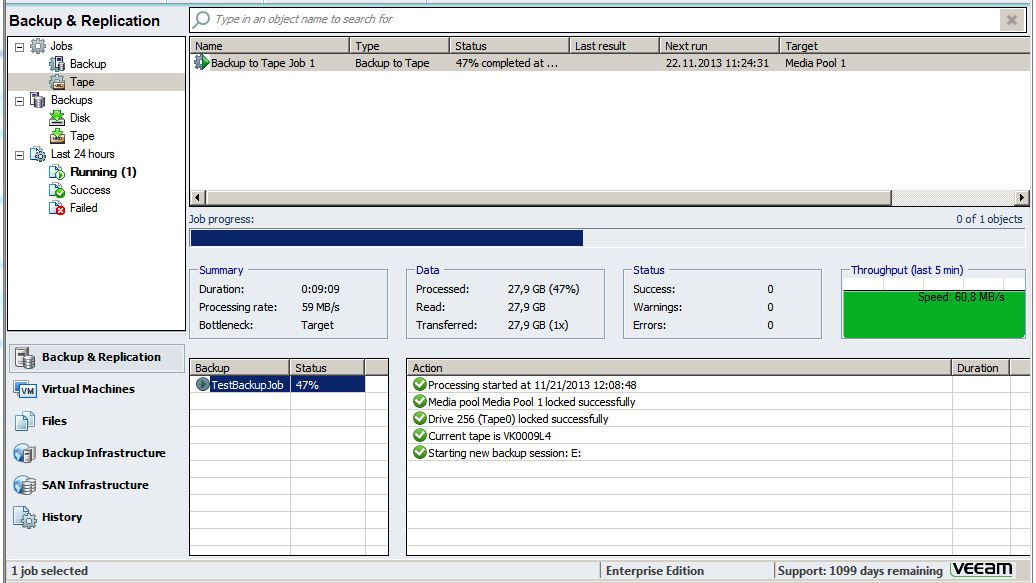
Task: Sort the job list by Status column
Action: tap(509, 46)
